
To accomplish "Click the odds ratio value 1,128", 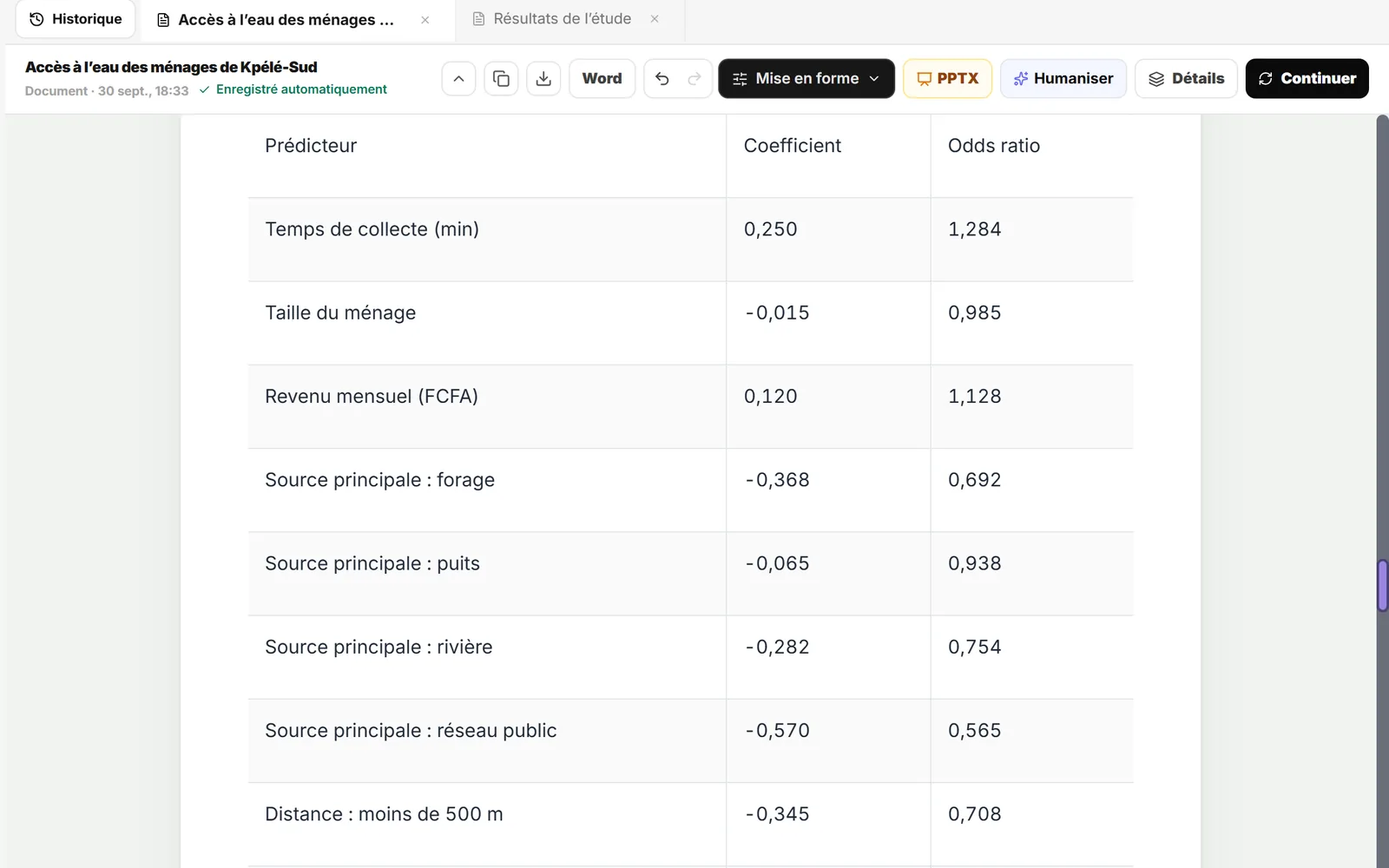I will (x=975, y=397).
